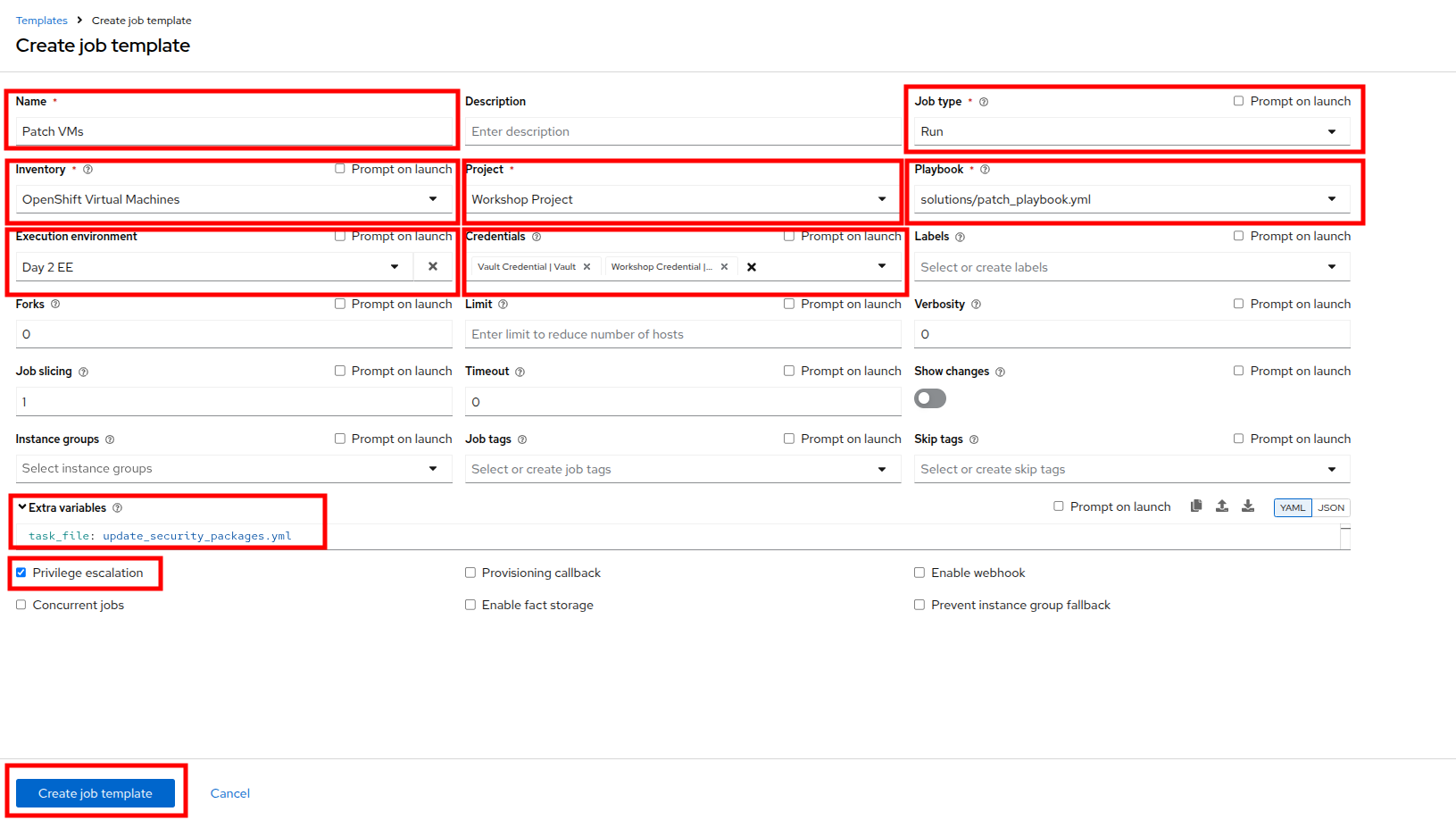Check Enable webhook option
Image resolution: width=1456 pixels, height=820 pixels.
coord(919,573)
